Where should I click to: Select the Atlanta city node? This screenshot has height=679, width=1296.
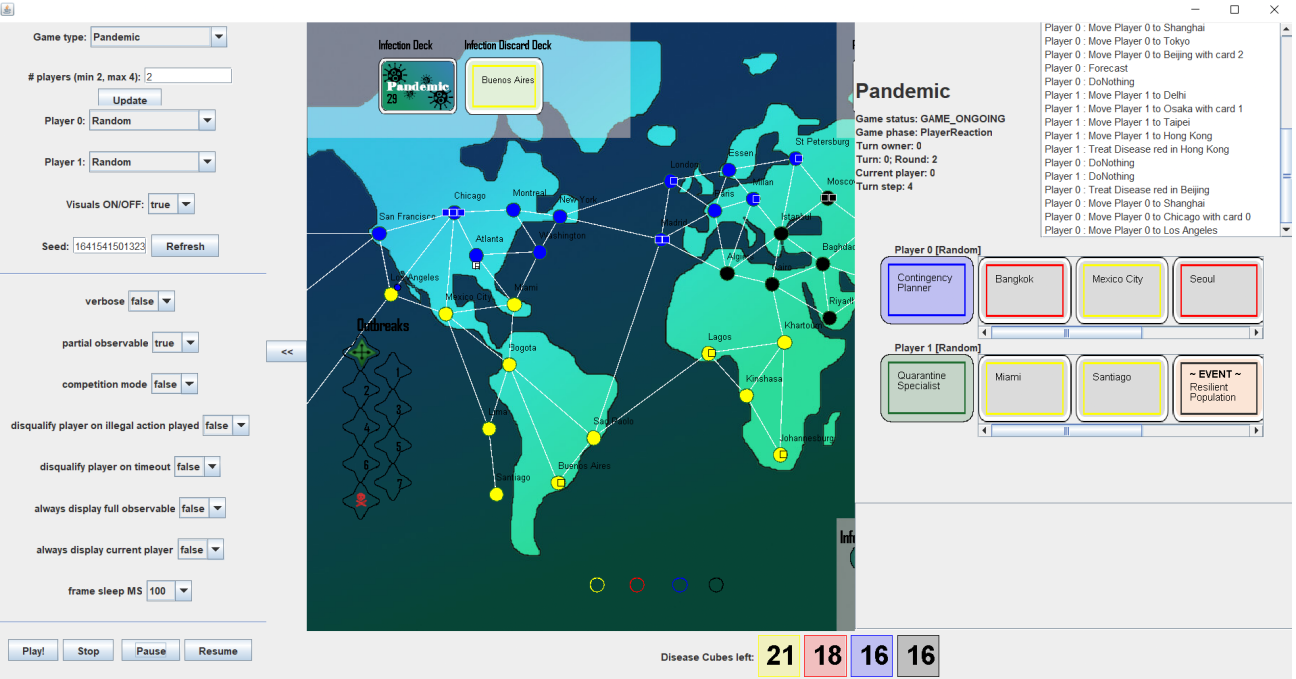point(476,255)
